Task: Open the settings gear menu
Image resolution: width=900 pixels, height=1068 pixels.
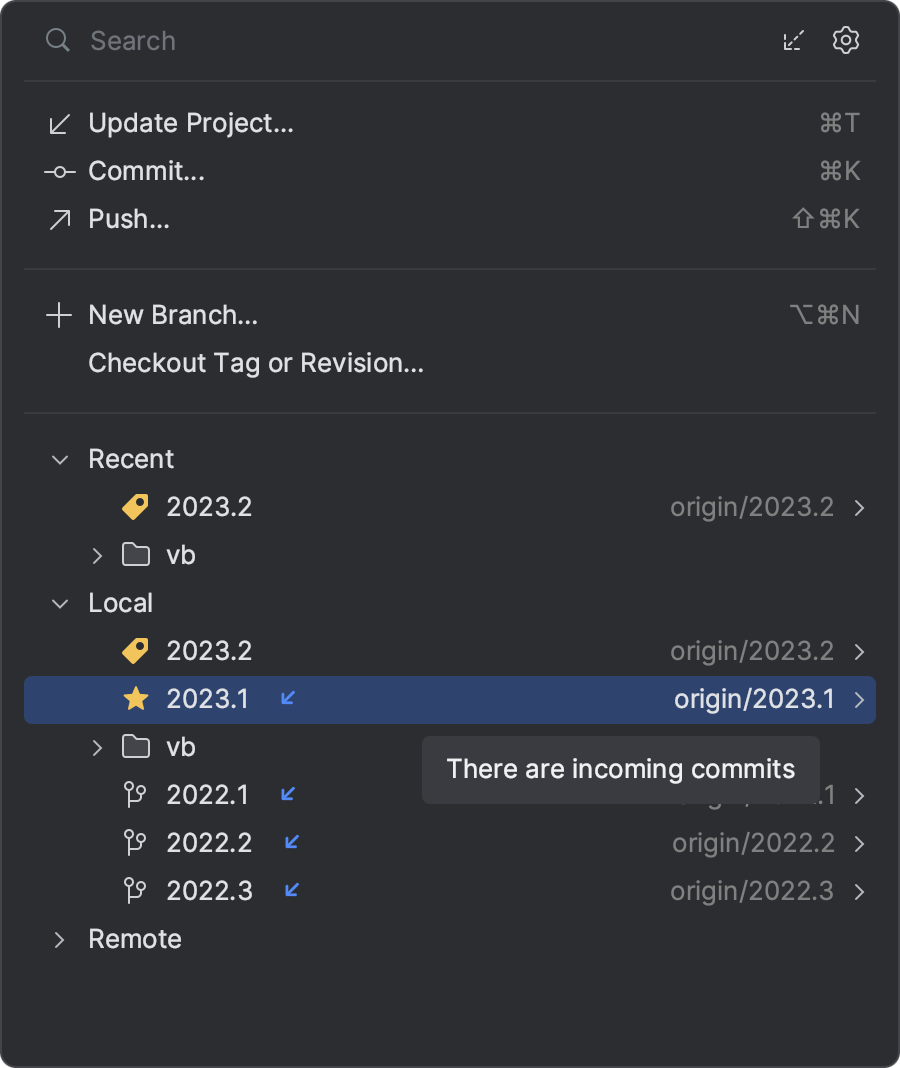Action: click(845, 40)
